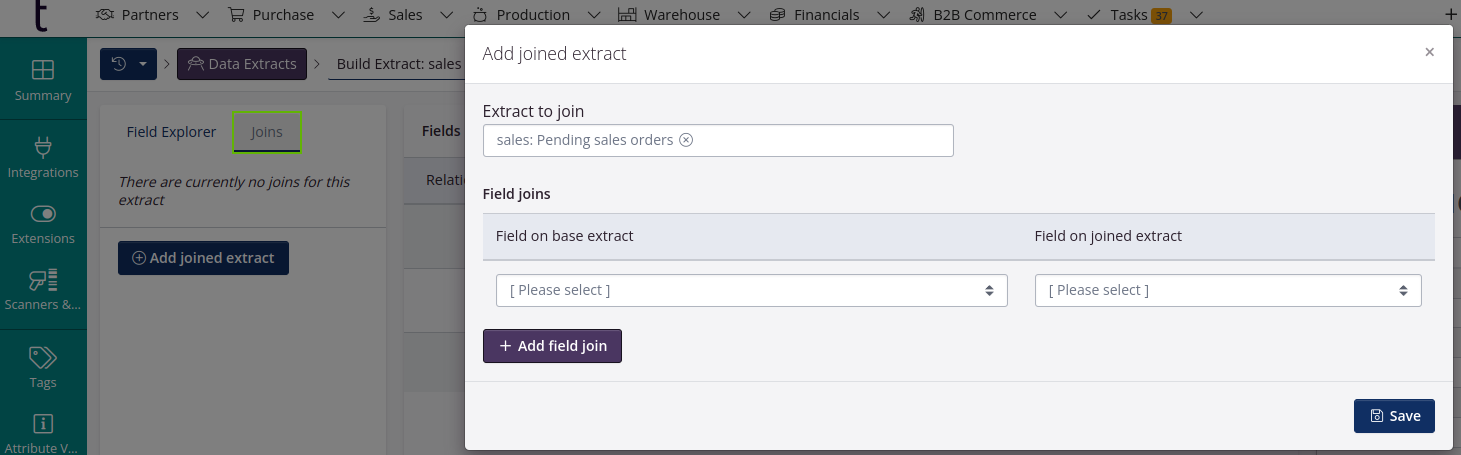Click the Extract to join input field
The height and width of the screenshot is (455, 1461).
coord(820,140)
